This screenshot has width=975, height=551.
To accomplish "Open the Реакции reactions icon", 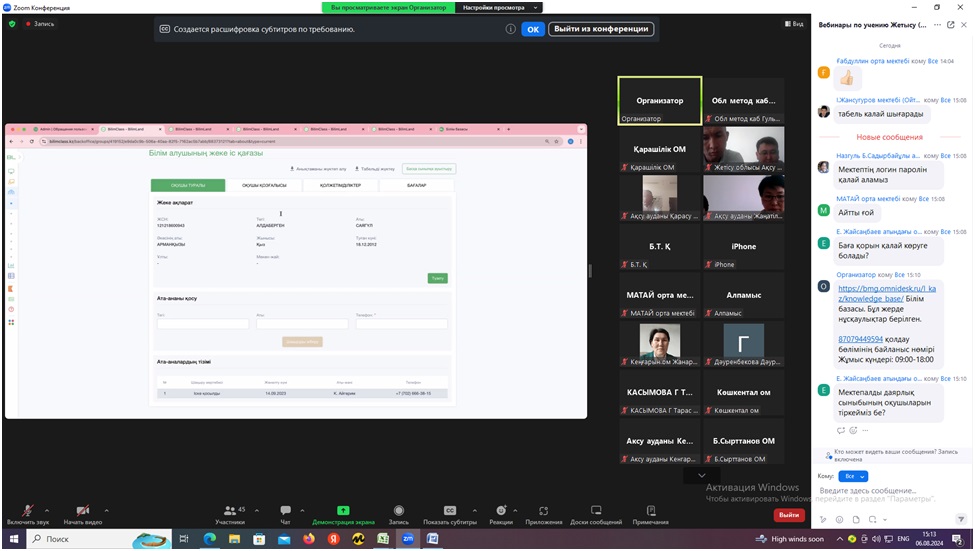I will (501, 510).
